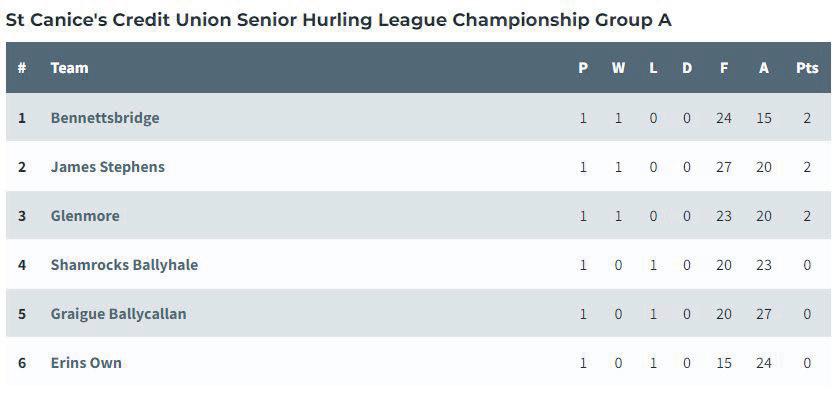839x402 pixels.
Task: Click the L losses column header
Action: pos(653,68)
